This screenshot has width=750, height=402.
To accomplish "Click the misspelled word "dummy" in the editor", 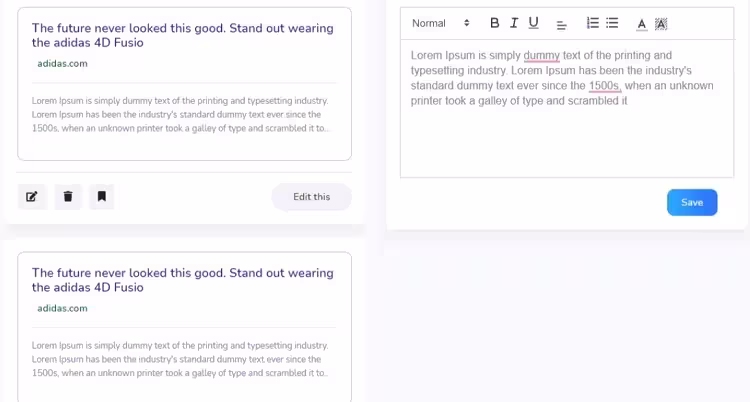I will point(541,56).
